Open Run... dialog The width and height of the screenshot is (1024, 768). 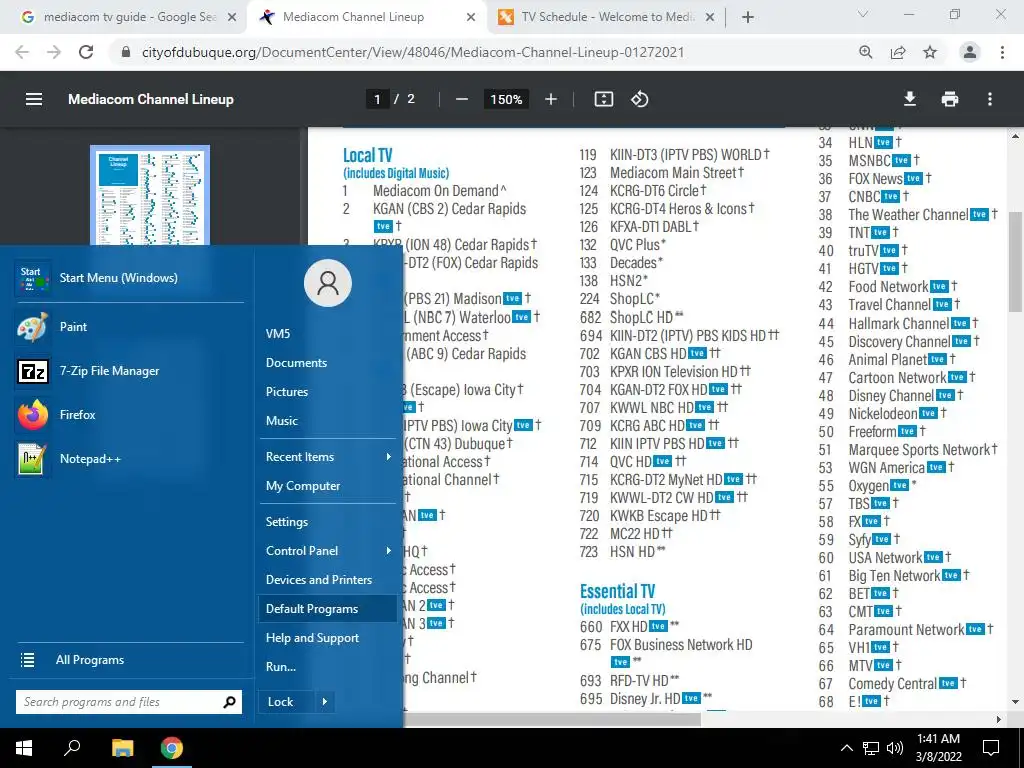(281, 667)
